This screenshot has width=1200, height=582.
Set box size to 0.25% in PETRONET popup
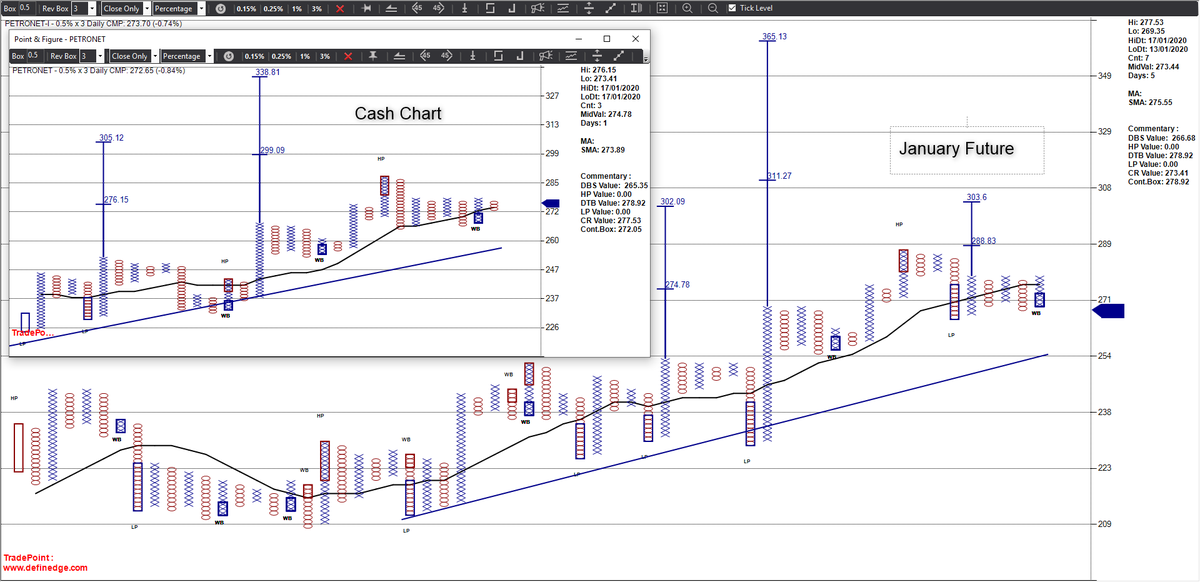click(x=281, y=56)
